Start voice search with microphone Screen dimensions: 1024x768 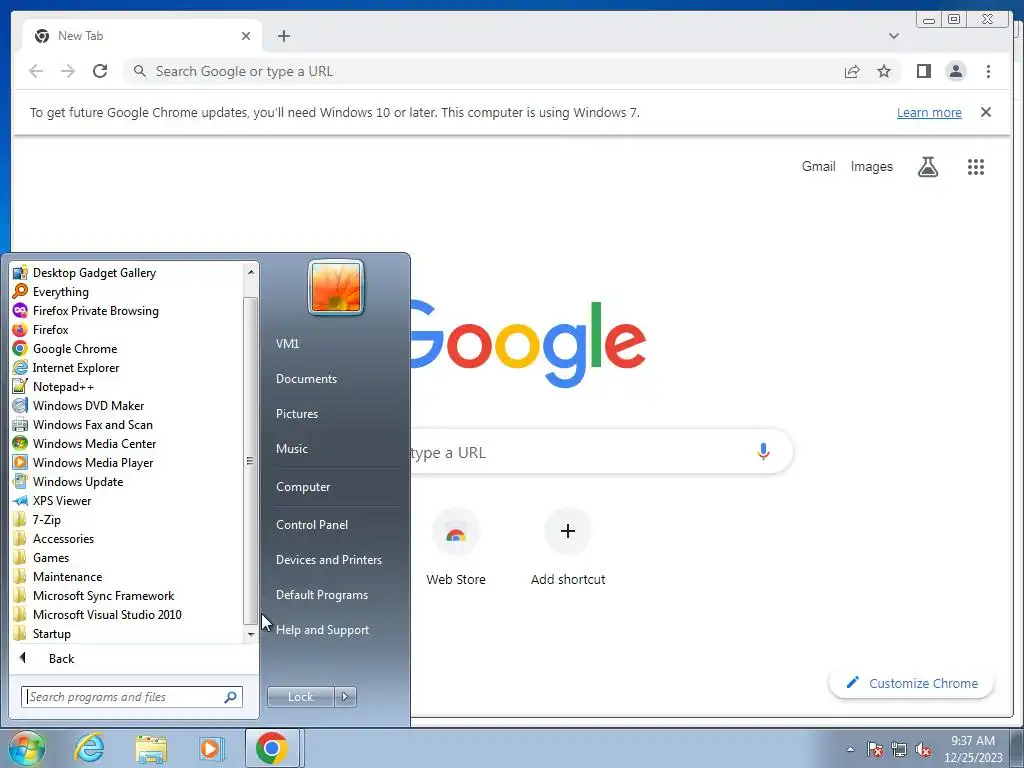pyautogui.click(x=763, y=451)
